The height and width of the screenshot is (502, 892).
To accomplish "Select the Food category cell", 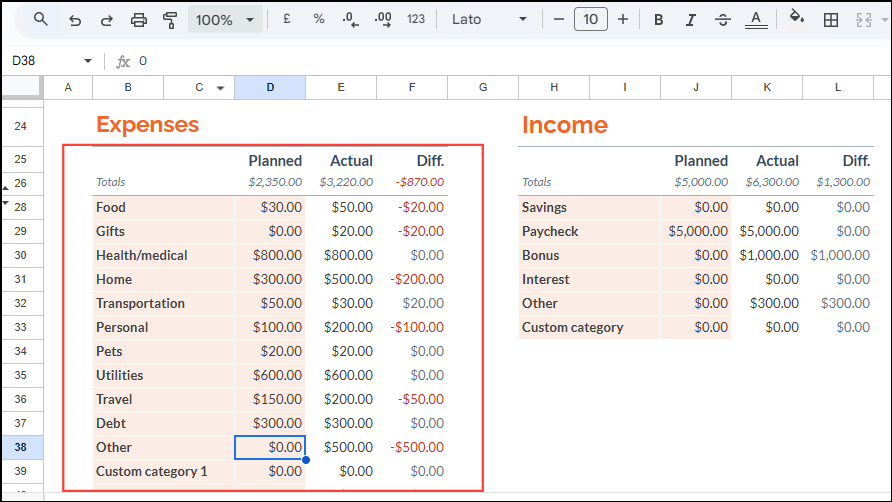I will coord(163,207).
